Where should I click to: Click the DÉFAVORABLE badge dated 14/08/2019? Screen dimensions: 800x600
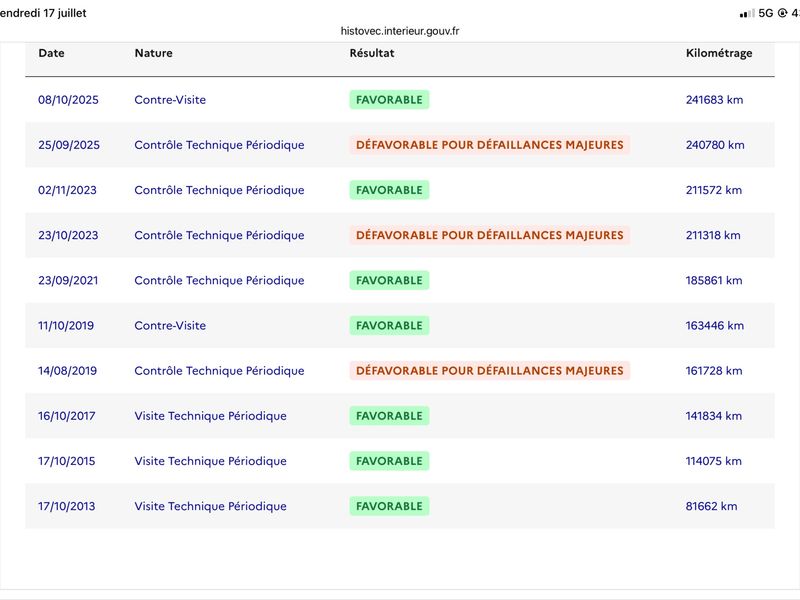tap(490, 370)
